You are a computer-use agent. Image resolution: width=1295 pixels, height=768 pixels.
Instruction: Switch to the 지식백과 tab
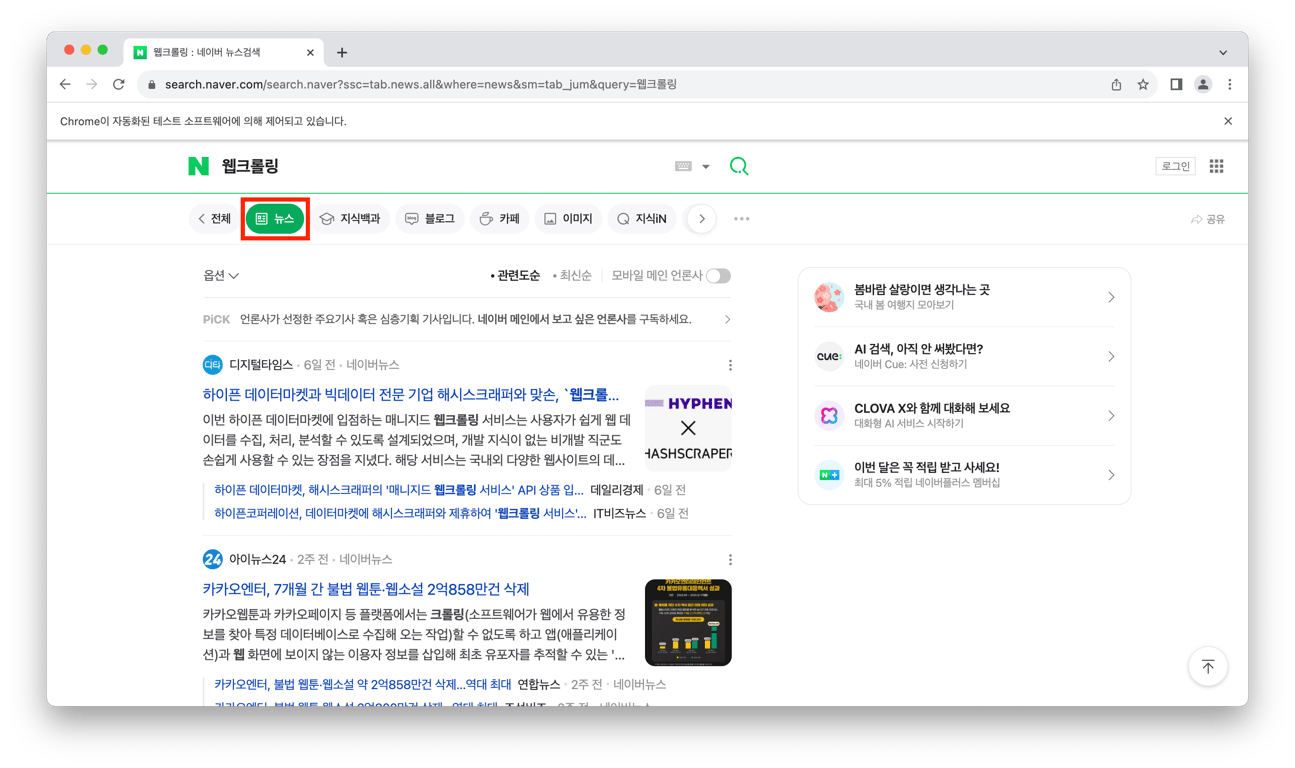click(350, 219)
